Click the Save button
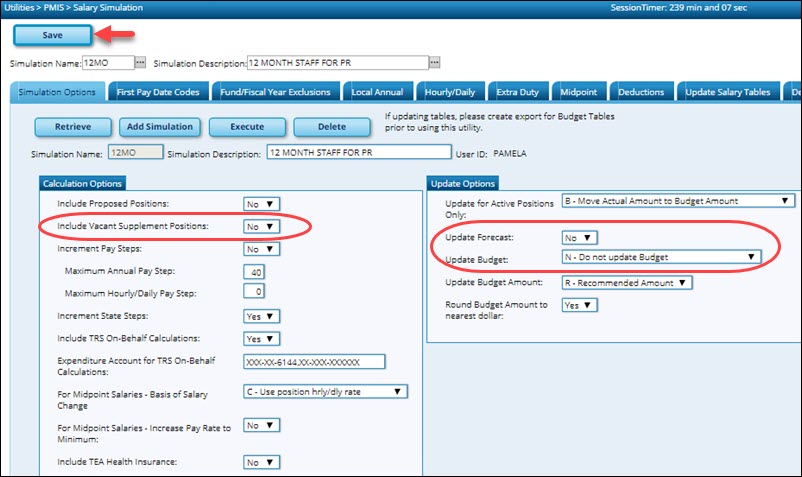 [x=53, y=35]
